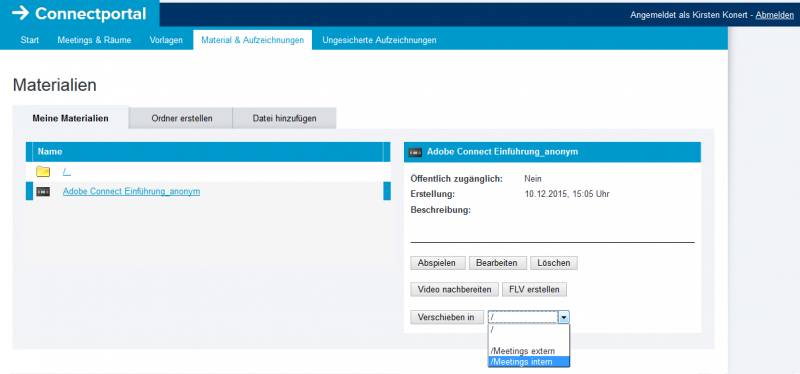800x374 pixels.
Task: Click the details panel title text
Action: tap(503, 152)
